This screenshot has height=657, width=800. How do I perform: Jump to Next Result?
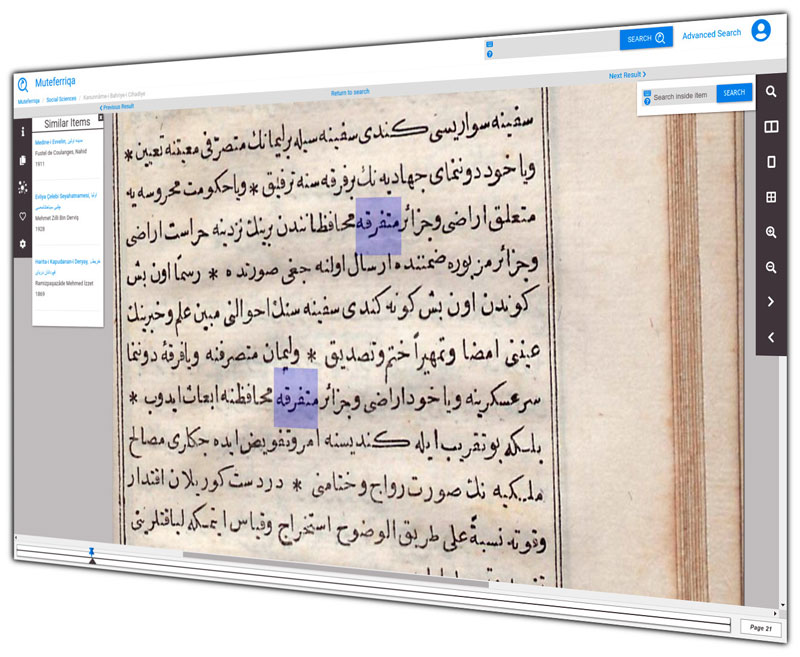point(627,75)
